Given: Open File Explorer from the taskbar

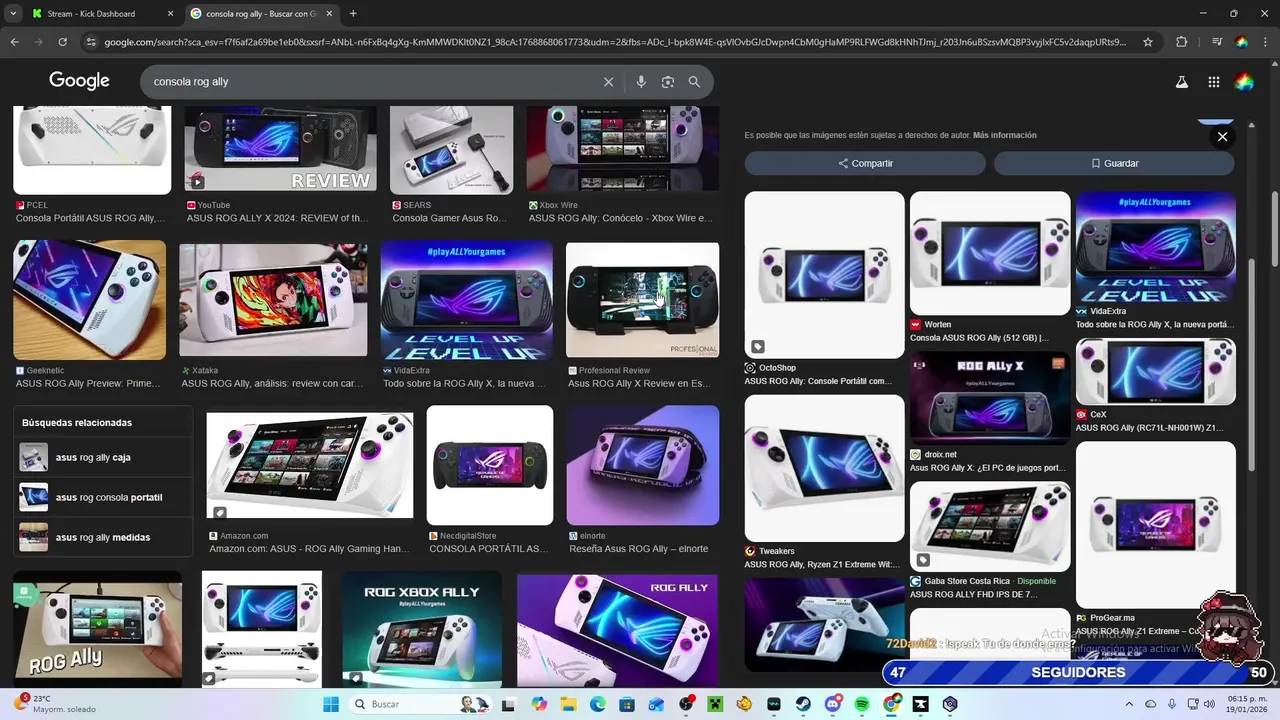Looking at the screenshot, I should click(x=568, y=704).
